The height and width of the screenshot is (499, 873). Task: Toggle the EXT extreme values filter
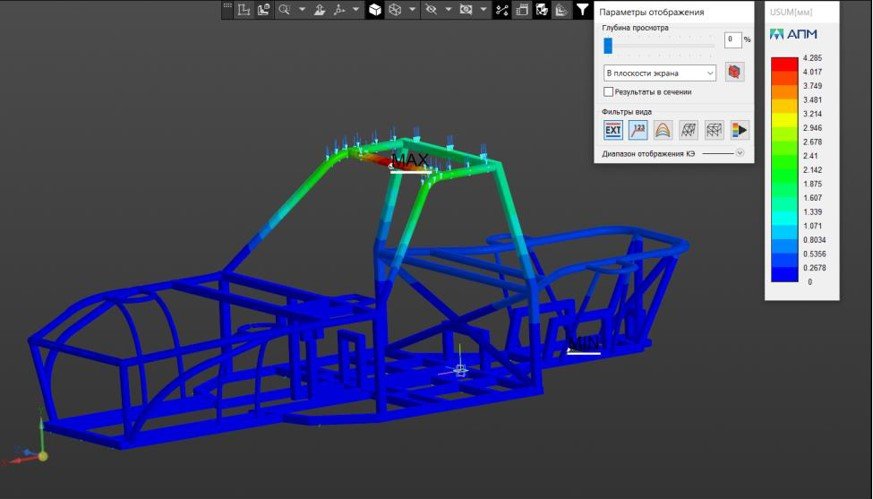(613, 129)
